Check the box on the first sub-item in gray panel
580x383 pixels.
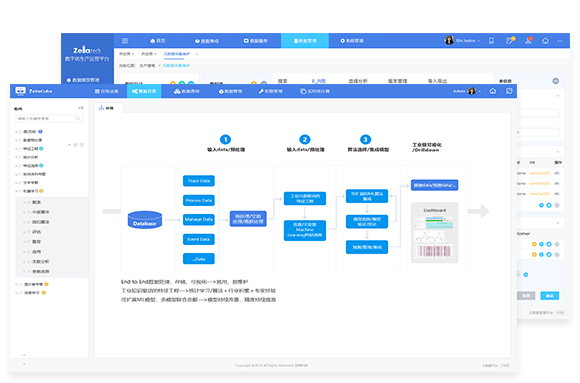pos(29,202)
